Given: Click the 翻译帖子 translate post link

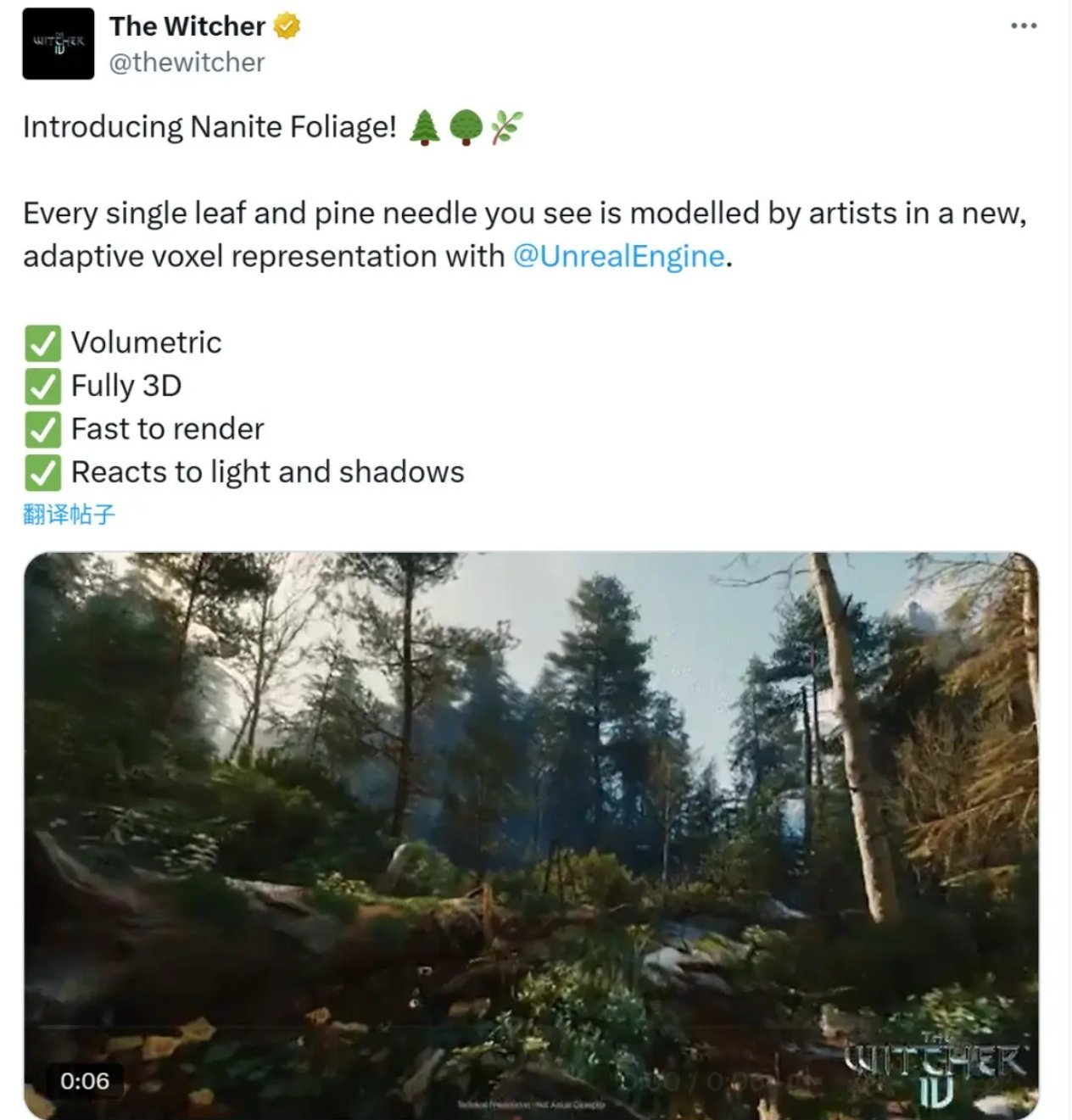Looking at the screenshot, I should click(69, 514).
